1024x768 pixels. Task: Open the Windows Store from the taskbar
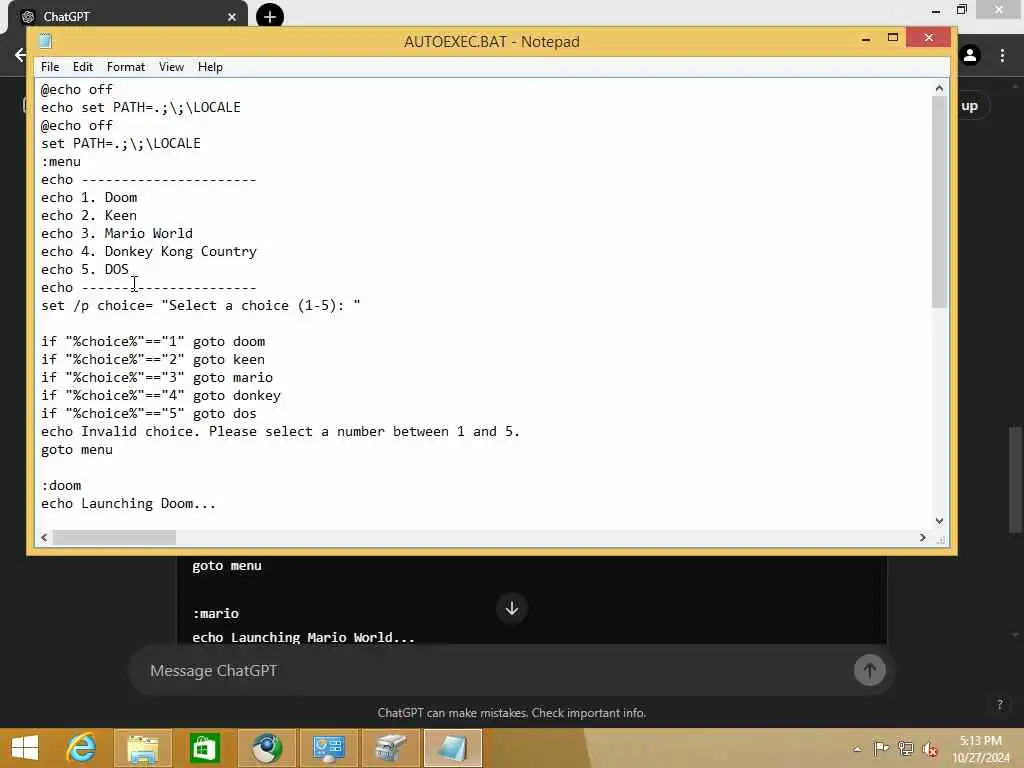(x=204, y=748)
